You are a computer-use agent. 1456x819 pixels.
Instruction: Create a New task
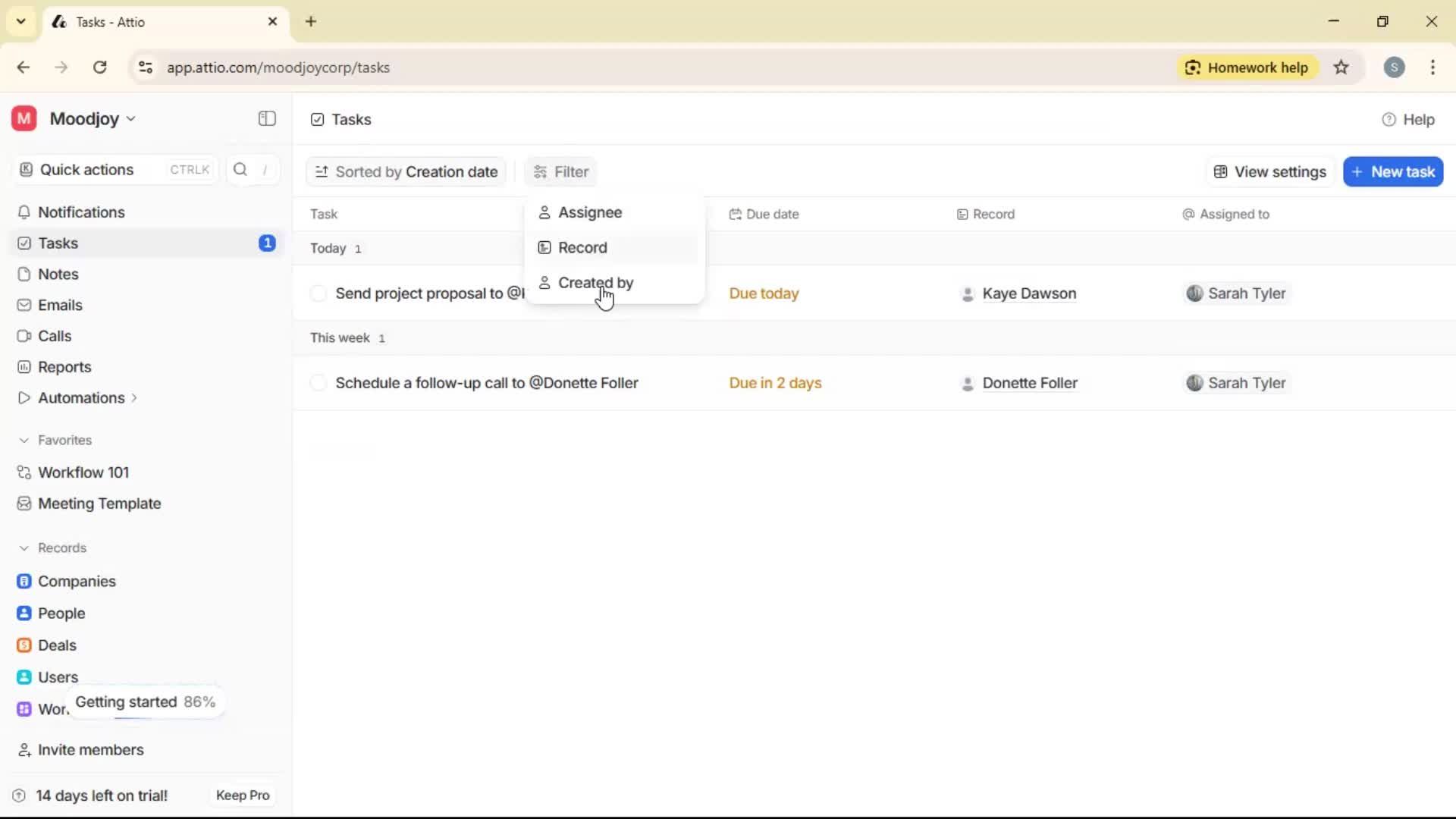click(1393, 172)
